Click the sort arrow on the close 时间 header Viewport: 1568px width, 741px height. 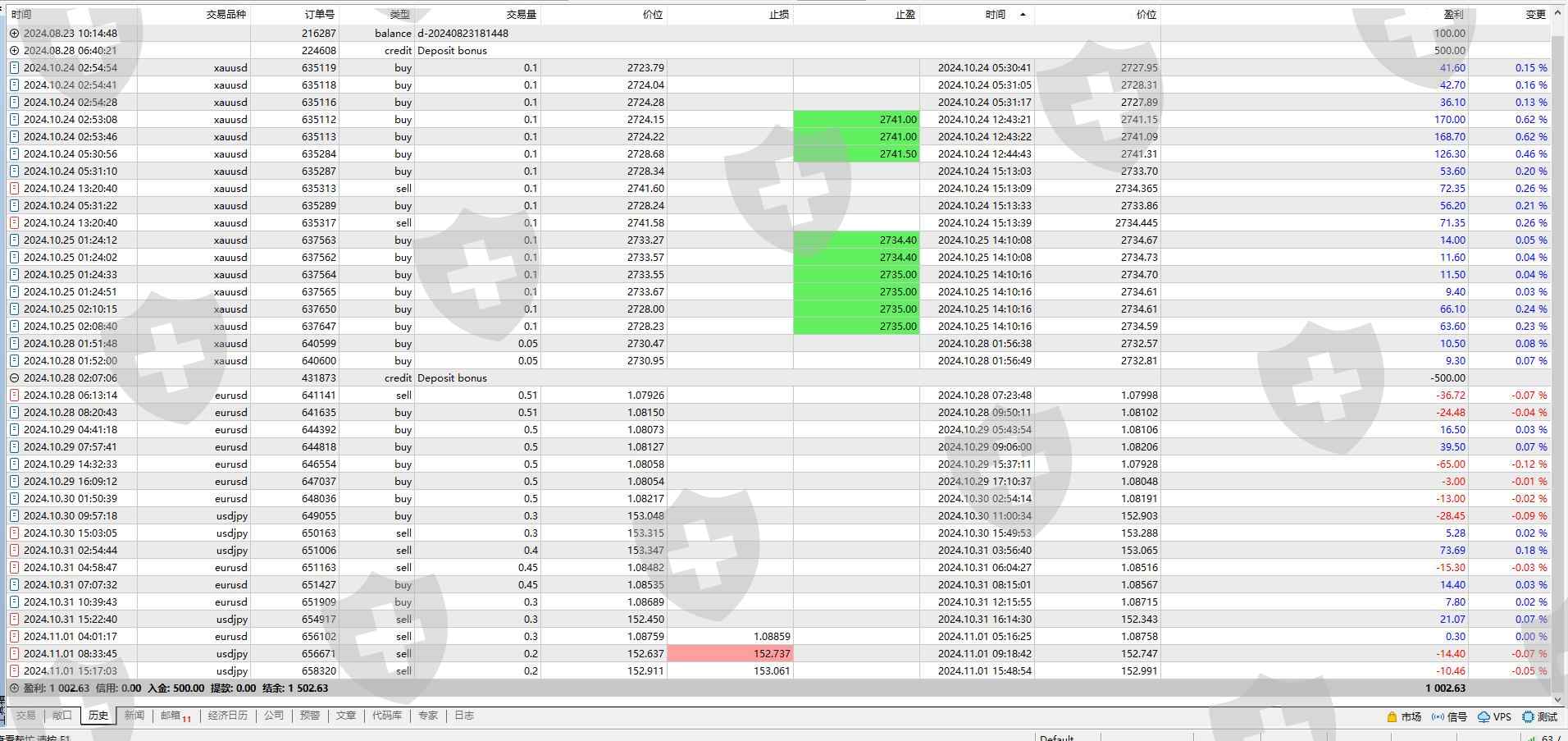1023,15
